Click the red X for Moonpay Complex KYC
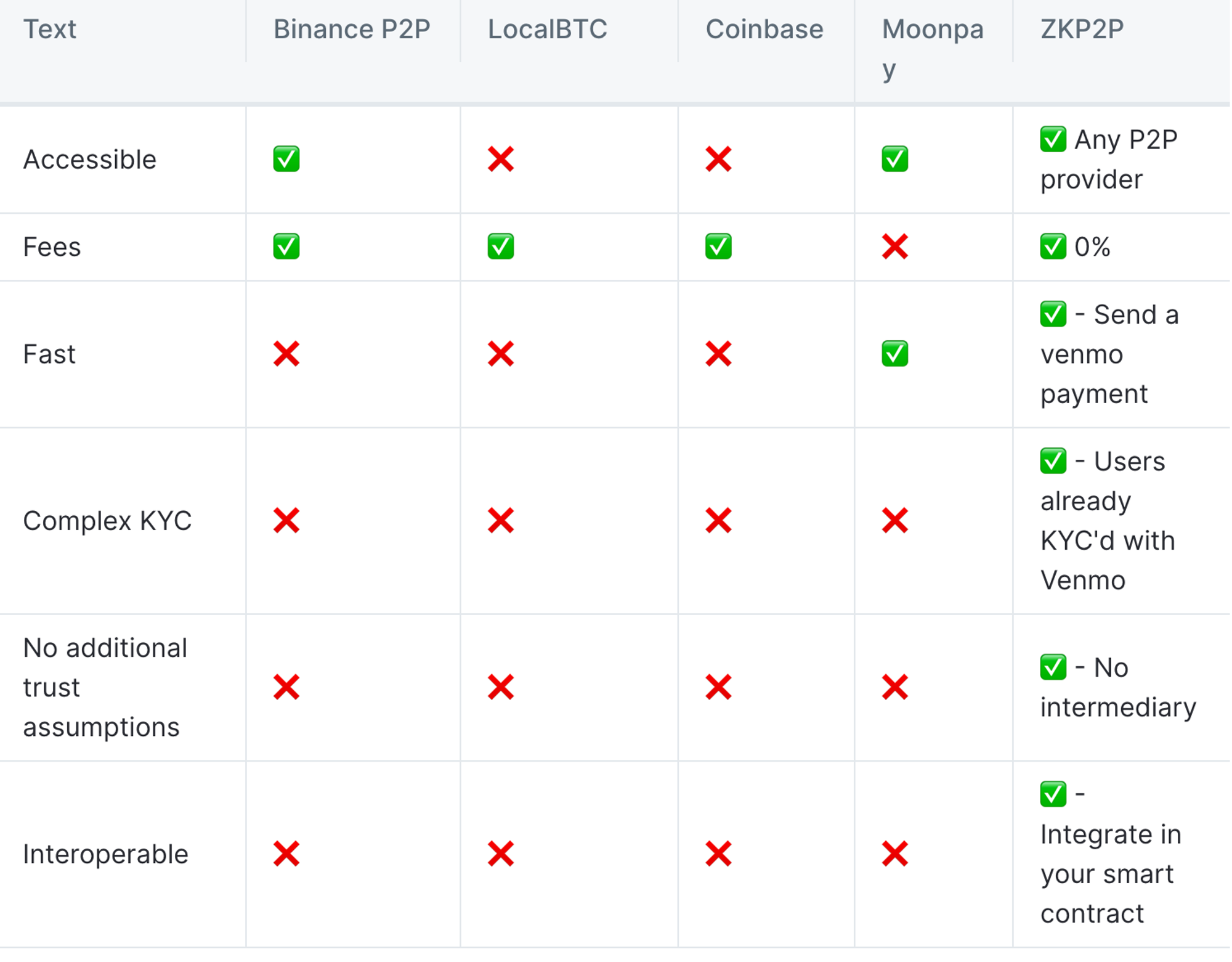 pos(894,521)
